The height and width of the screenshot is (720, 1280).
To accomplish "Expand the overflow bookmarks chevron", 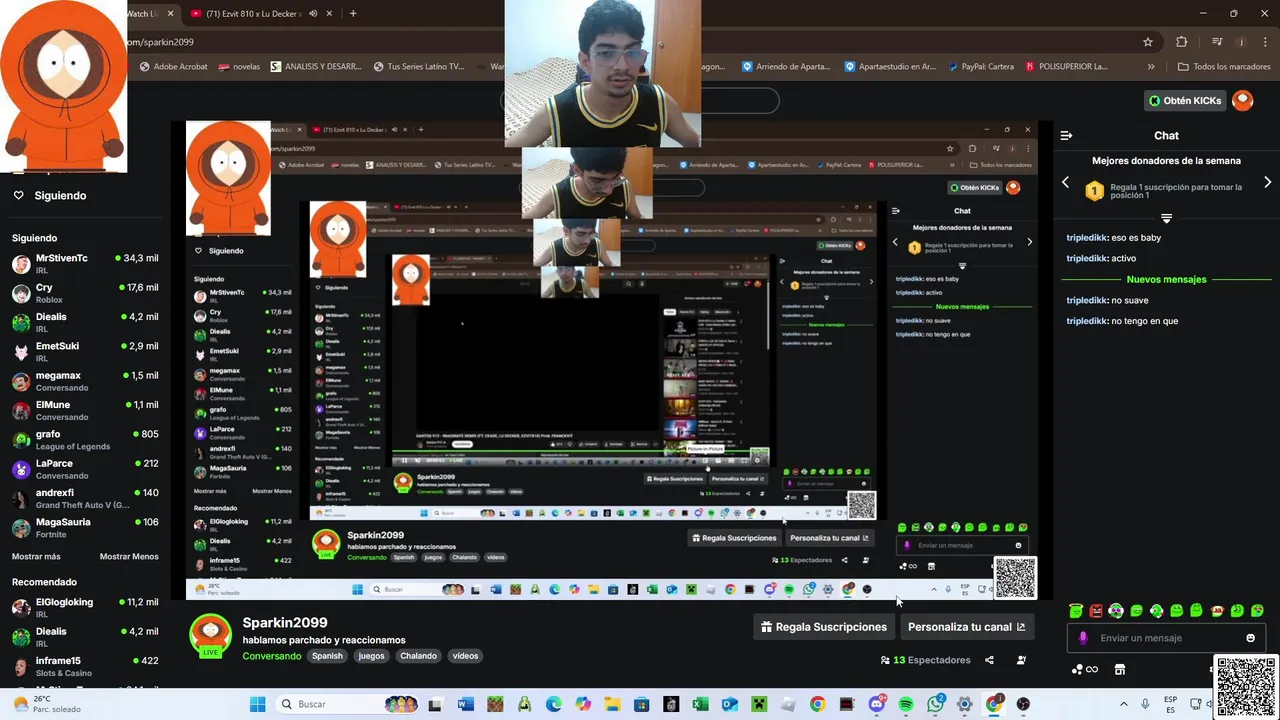I will [x=1151, y=67].
